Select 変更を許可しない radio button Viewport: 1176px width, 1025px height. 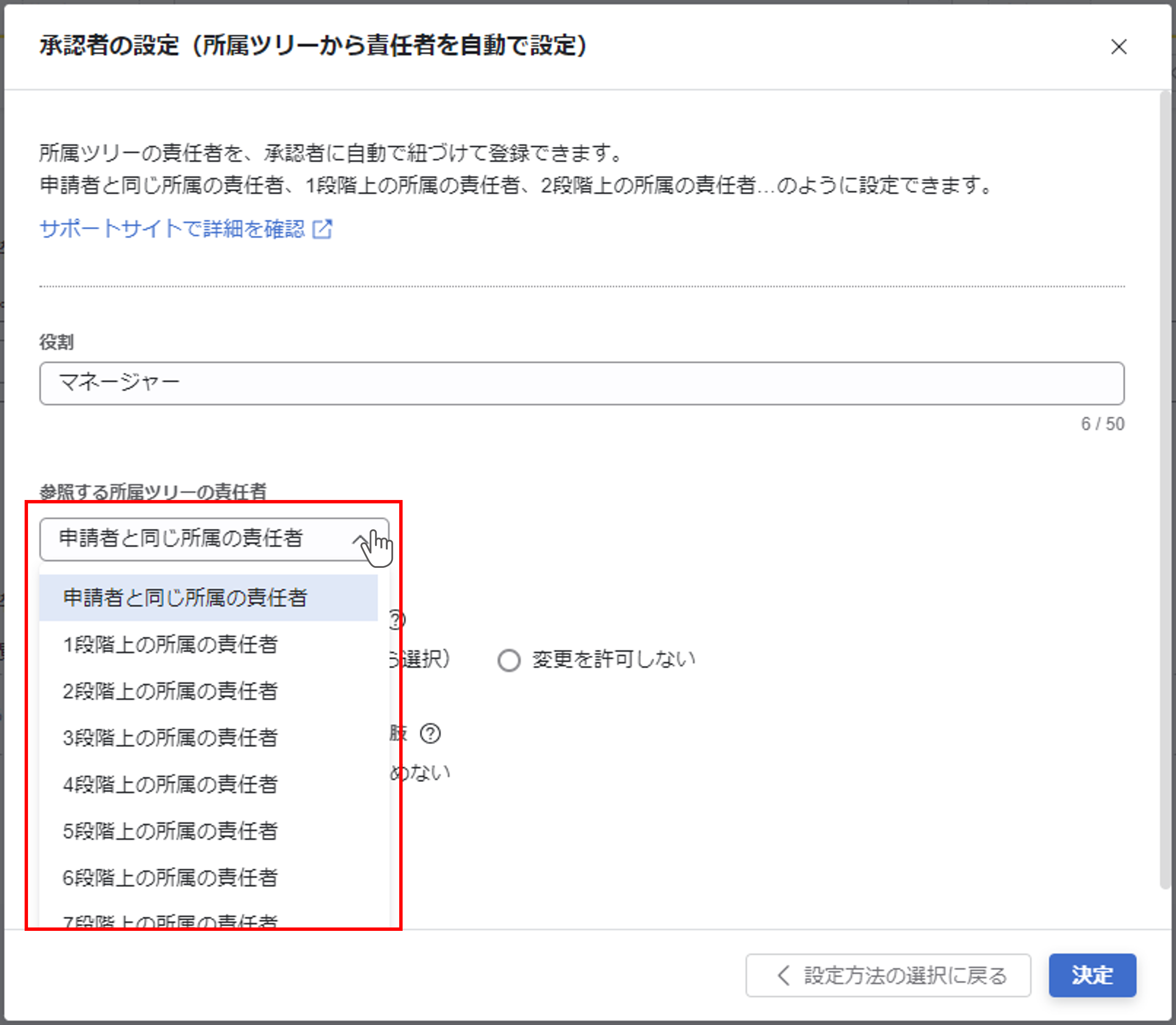click(x=509, y=660)
